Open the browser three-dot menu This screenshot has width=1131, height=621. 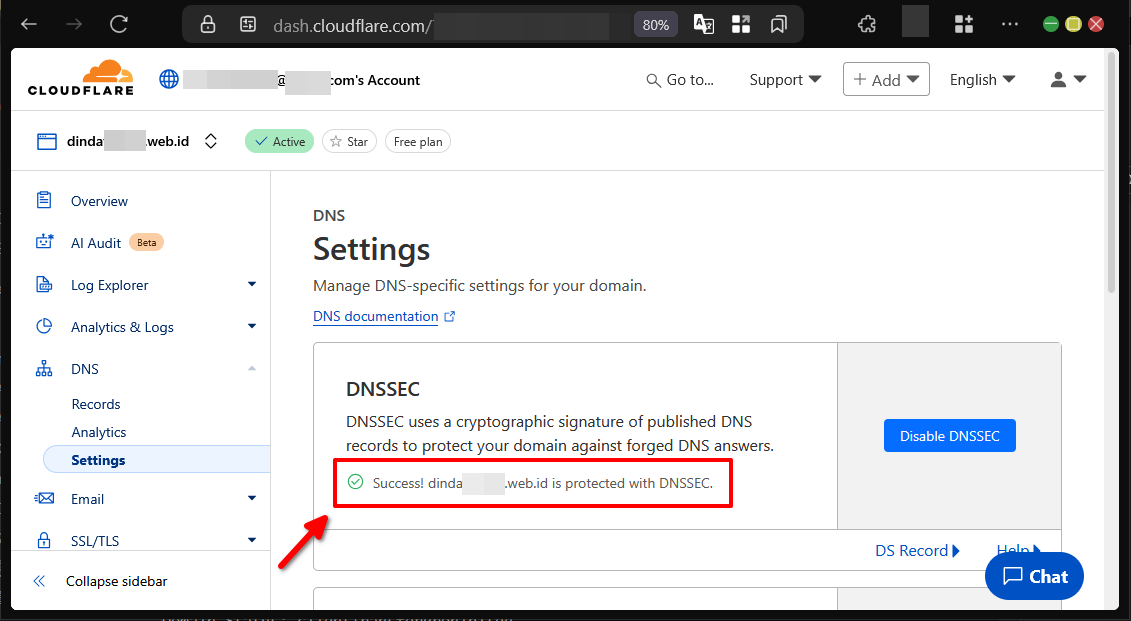tap(1010, 25)
